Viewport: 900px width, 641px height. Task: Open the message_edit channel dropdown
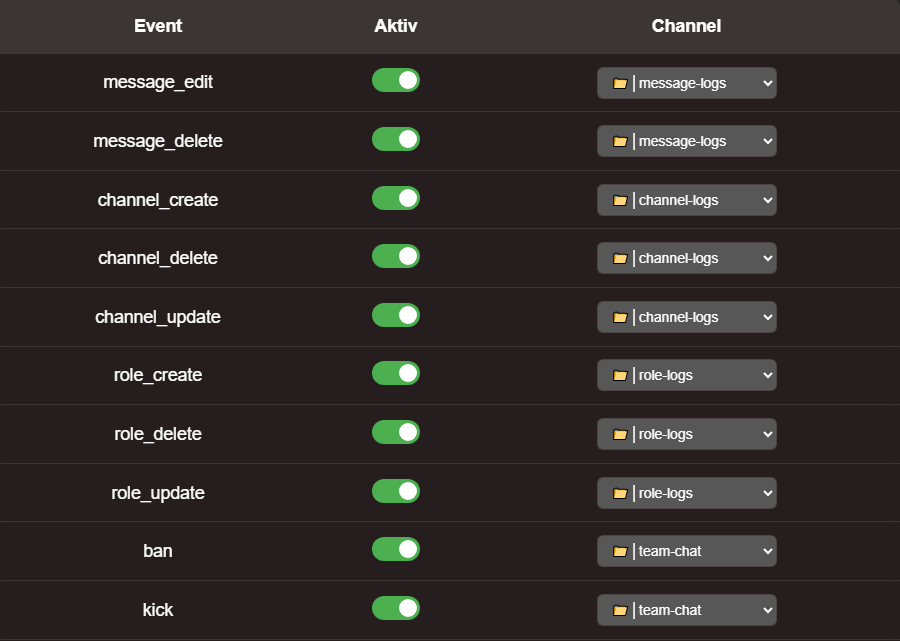(x=686, y=83)
